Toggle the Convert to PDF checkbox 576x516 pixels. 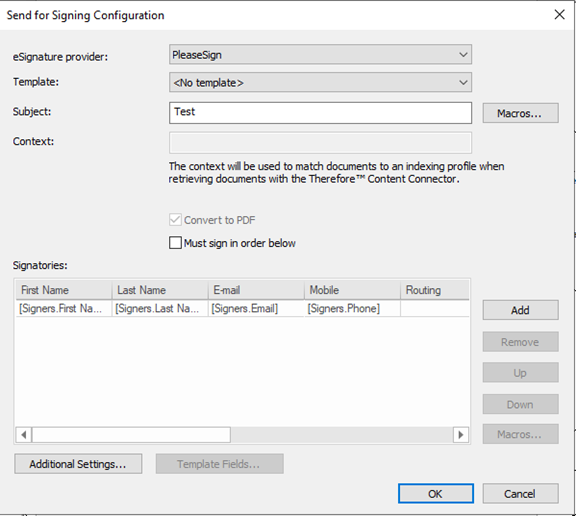pos(175,220)
